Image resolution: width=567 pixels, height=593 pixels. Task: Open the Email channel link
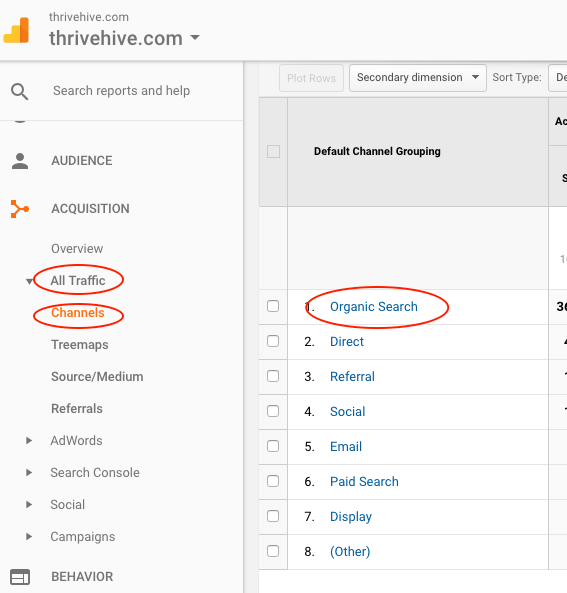(346, 447)
